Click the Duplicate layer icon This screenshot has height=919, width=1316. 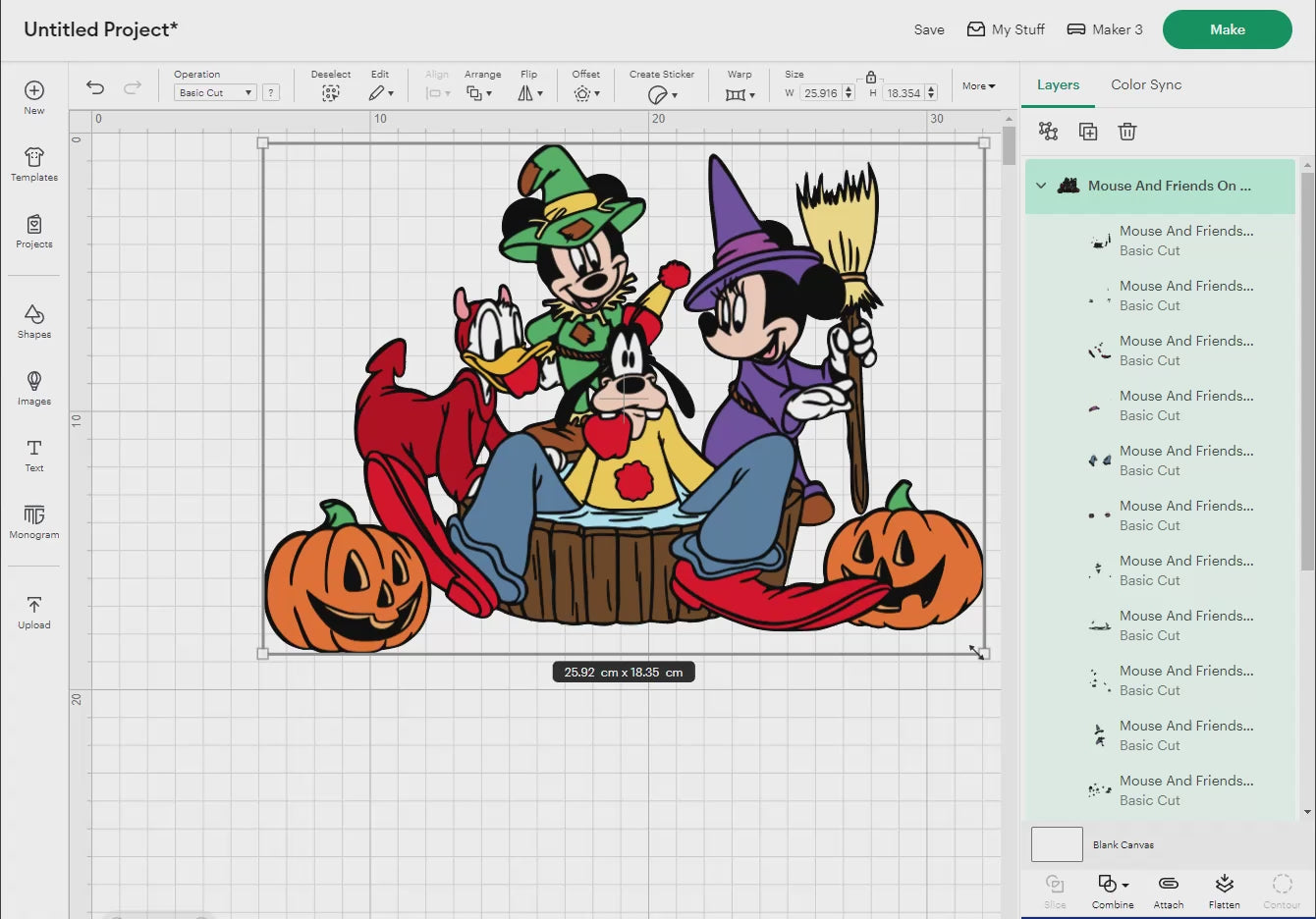tap(1087, 131)
